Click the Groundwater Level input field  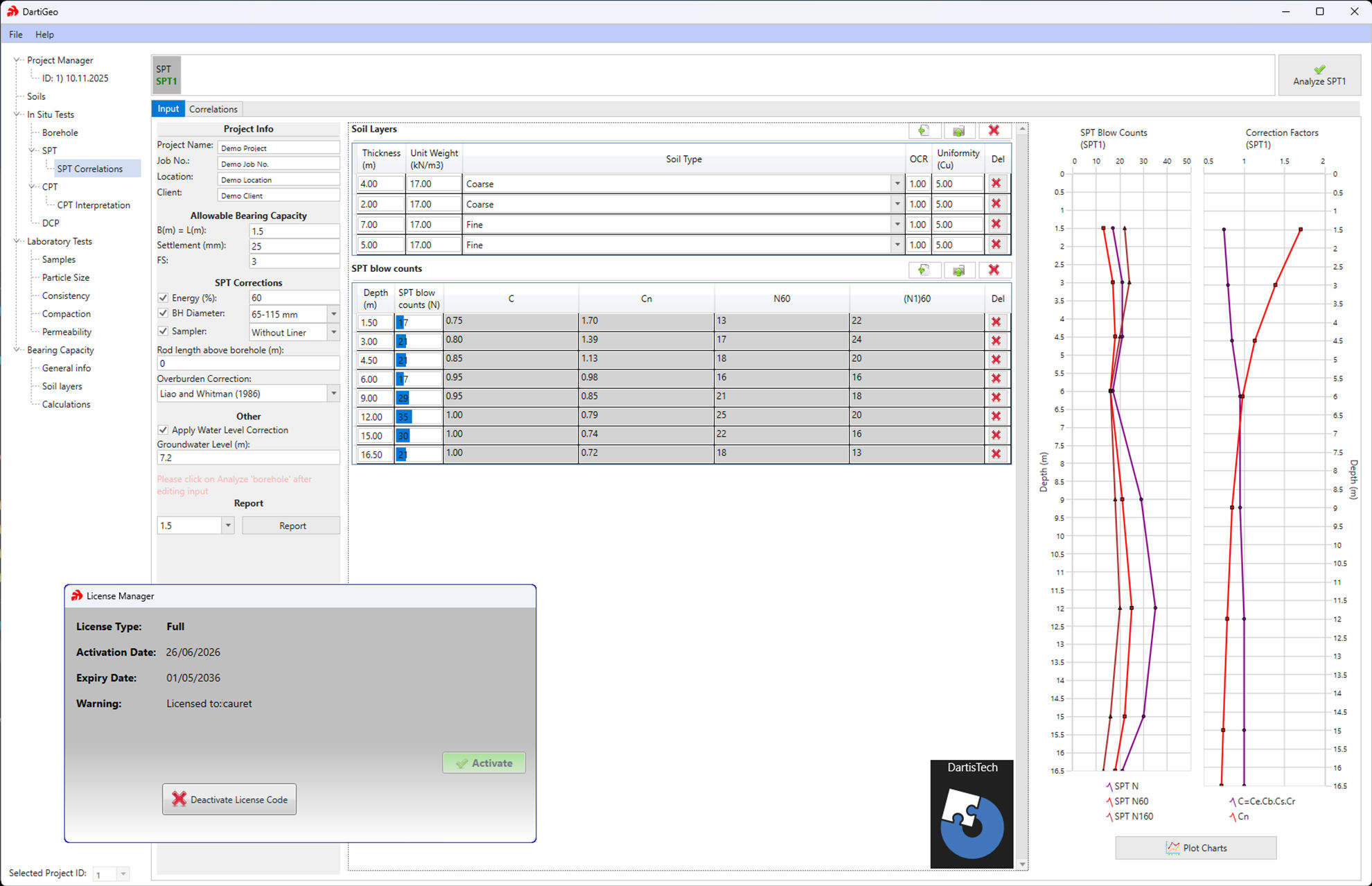248,458
